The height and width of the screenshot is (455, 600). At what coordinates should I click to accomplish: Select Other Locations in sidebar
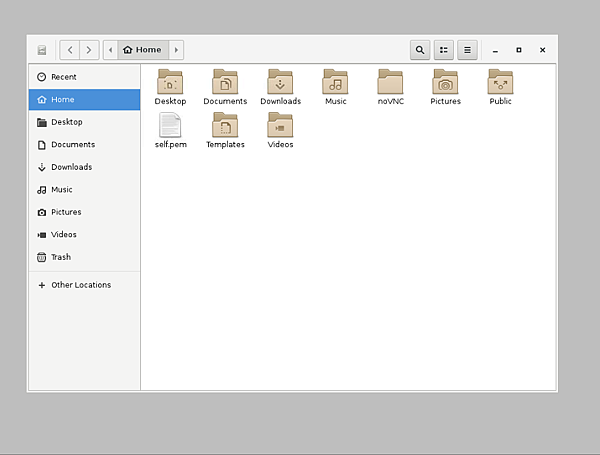coord(80,285)
